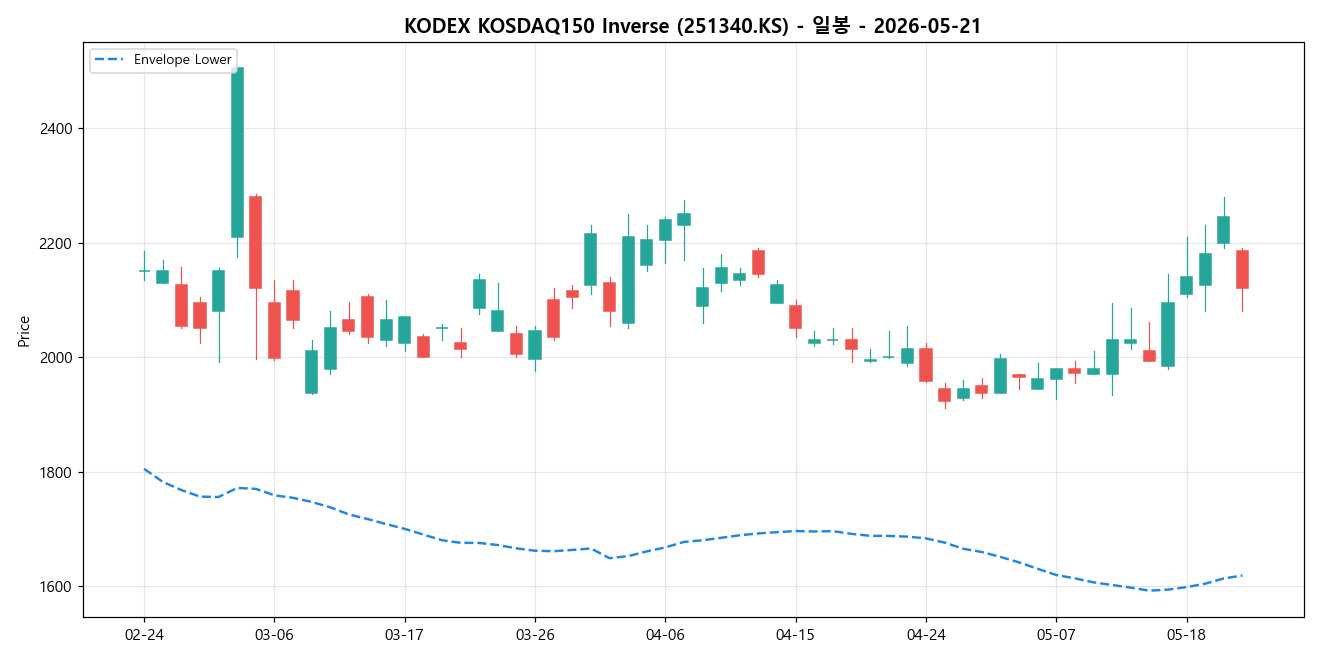Click the dashed blue legend line sample
Image resolution: width=1320 pixels, height=660 pixels.
point(110,60)
